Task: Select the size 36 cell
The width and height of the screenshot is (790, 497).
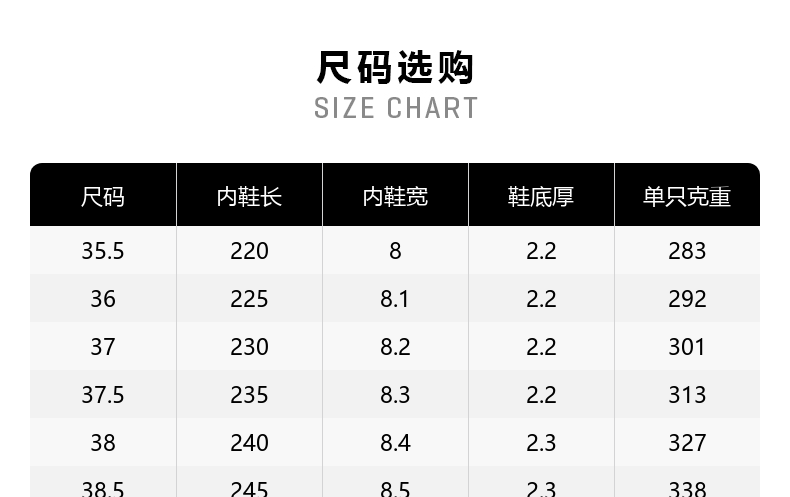Action: pyautogui.click(x=103, y=299)
